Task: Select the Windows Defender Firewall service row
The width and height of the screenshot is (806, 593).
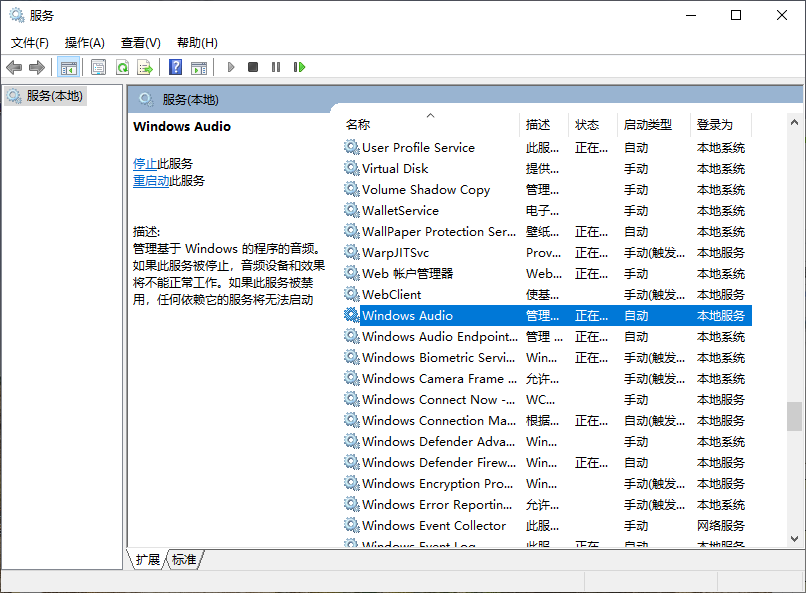Action: pyautogui.click(x=438, y=463)
